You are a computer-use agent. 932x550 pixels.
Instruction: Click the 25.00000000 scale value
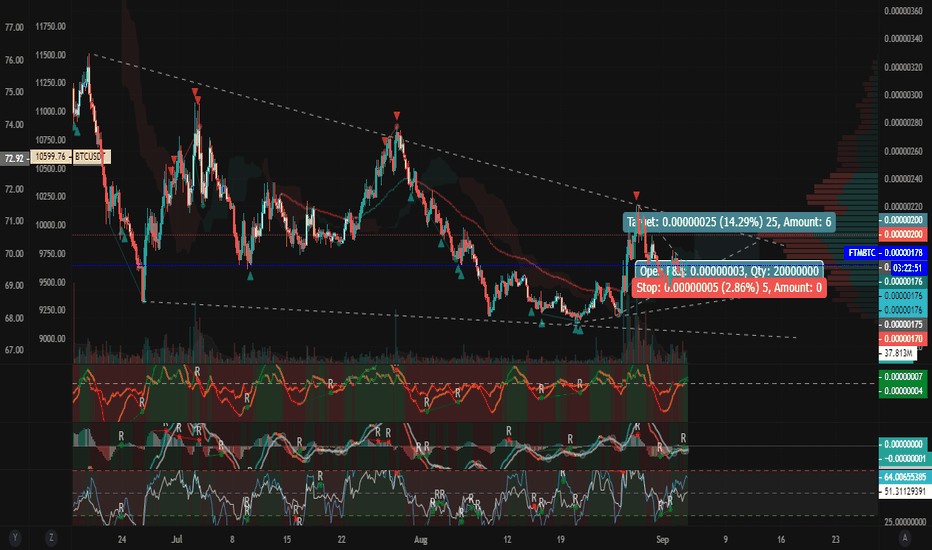tap(905, 521)
